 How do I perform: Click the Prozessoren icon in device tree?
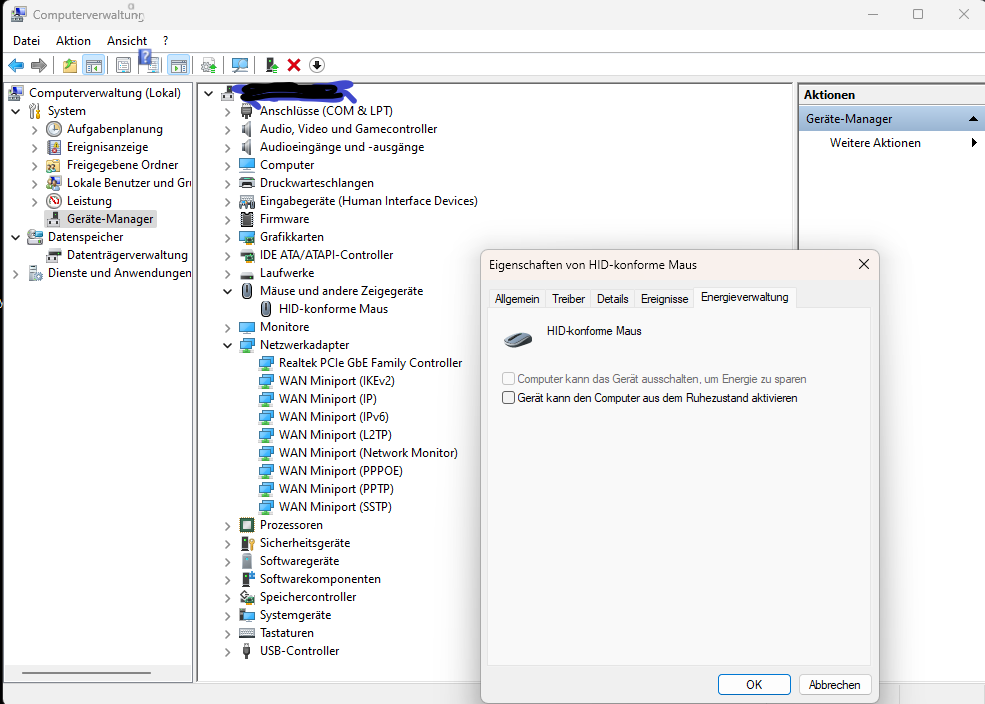point(247,525)
